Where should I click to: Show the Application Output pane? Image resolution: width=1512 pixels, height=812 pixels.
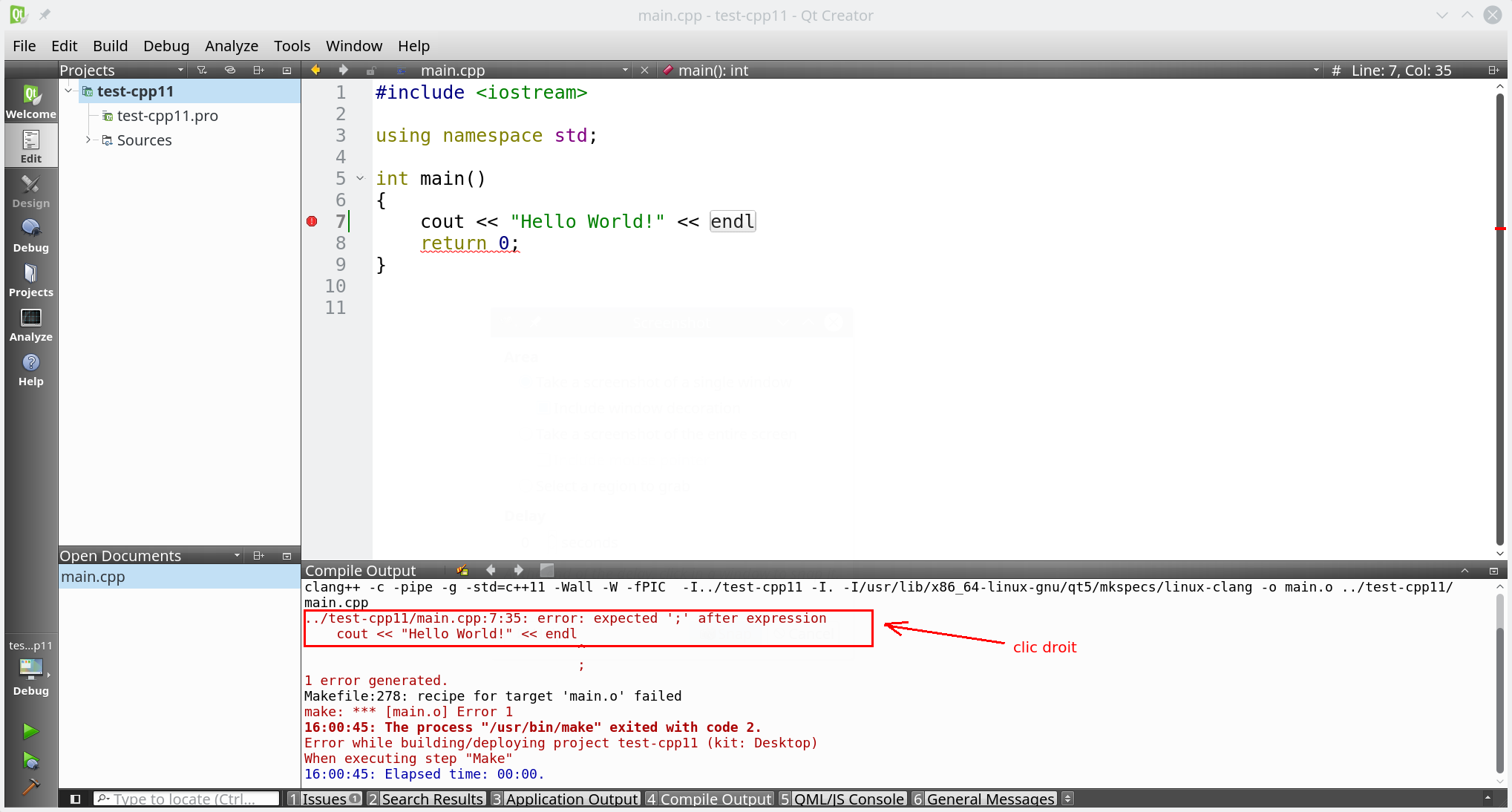click(x=565, y=799)
